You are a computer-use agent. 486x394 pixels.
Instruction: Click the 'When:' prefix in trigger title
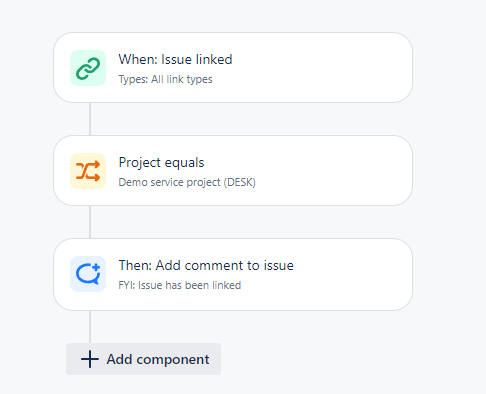138,59
